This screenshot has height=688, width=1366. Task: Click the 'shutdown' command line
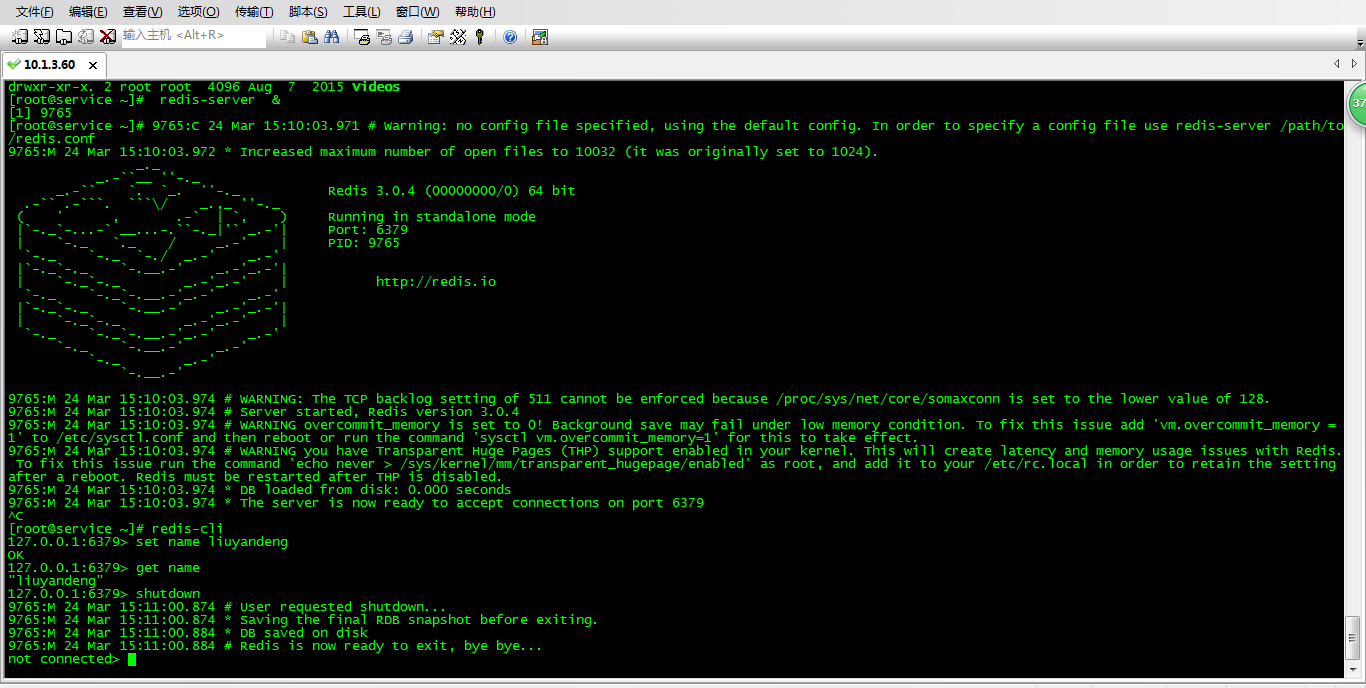(168, 594)
